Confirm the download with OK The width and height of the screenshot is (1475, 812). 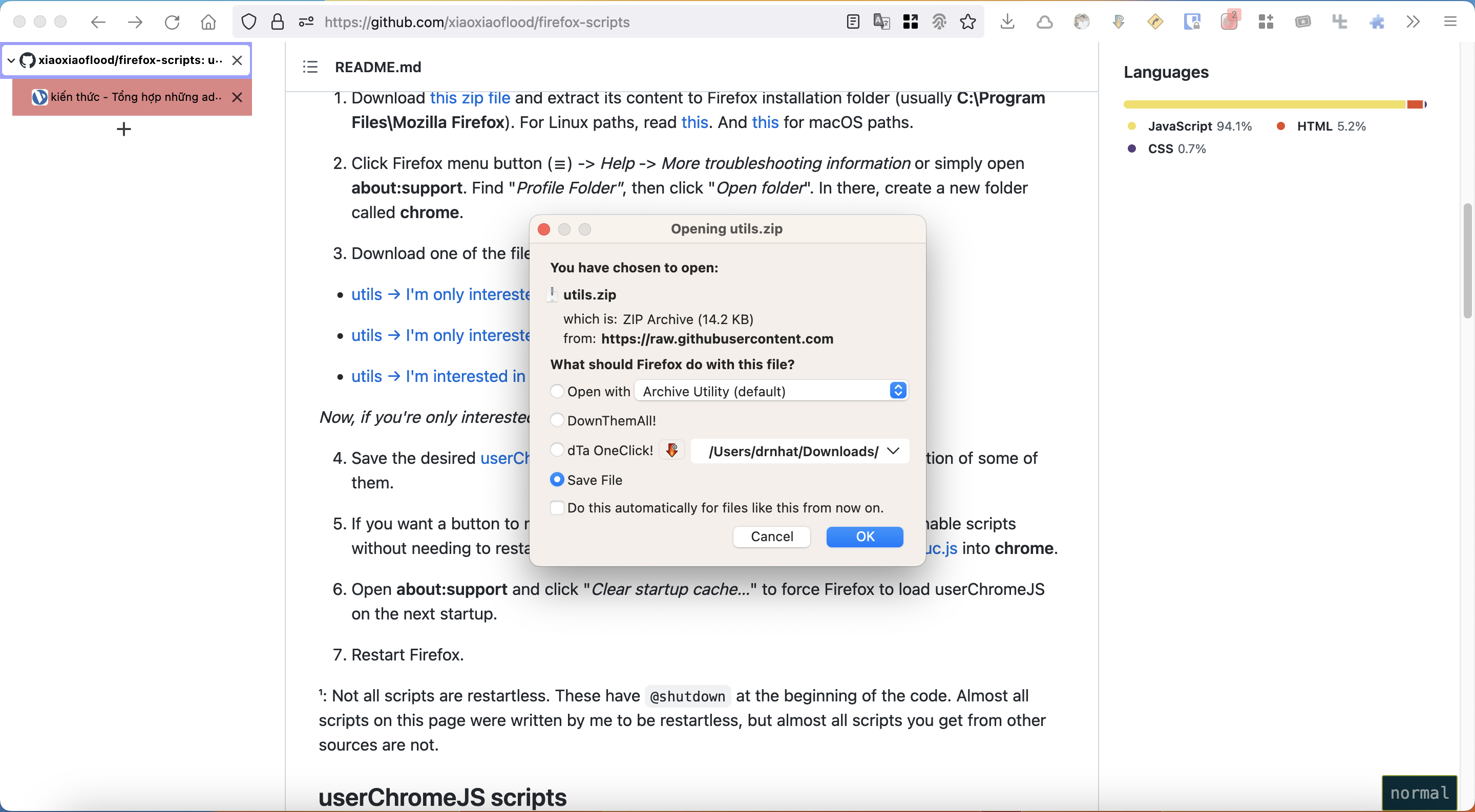click(865, 536)
